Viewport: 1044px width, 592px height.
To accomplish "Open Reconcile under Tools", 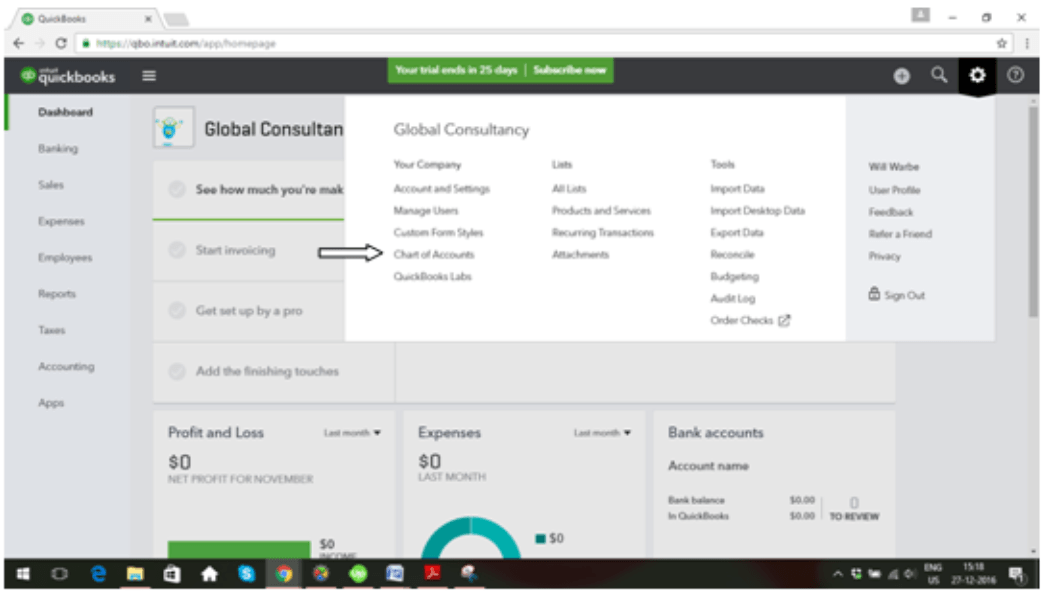I will [x=732, y=255].
